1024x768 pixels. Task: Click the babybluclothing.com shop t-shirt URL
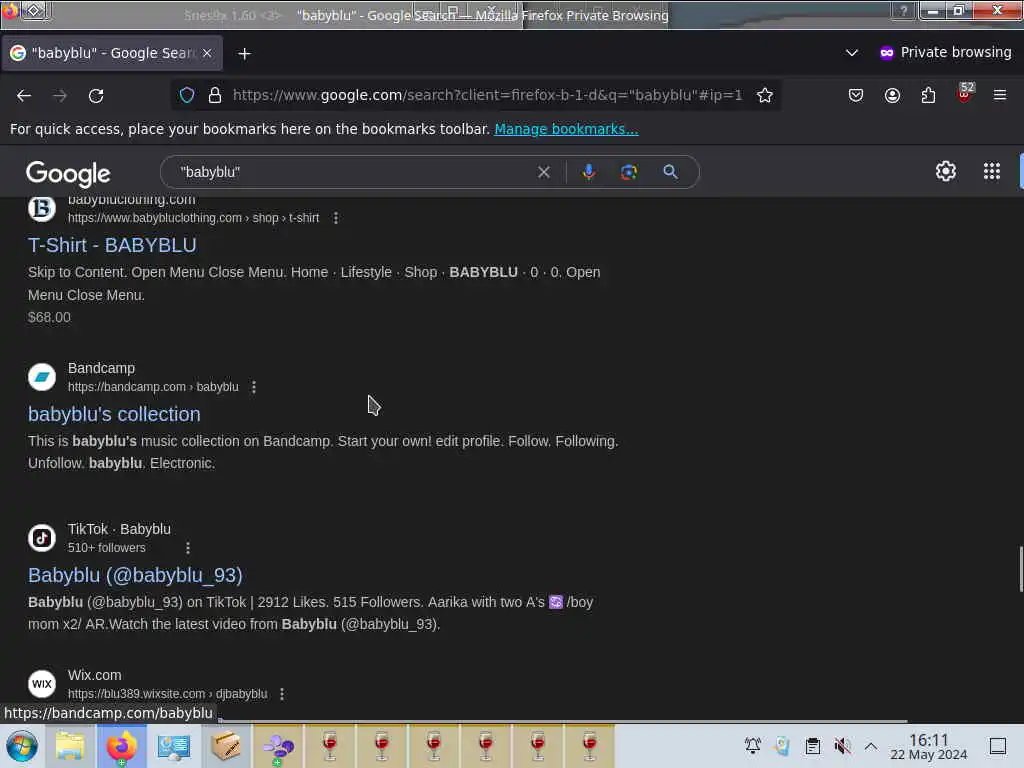pos(193,218)
